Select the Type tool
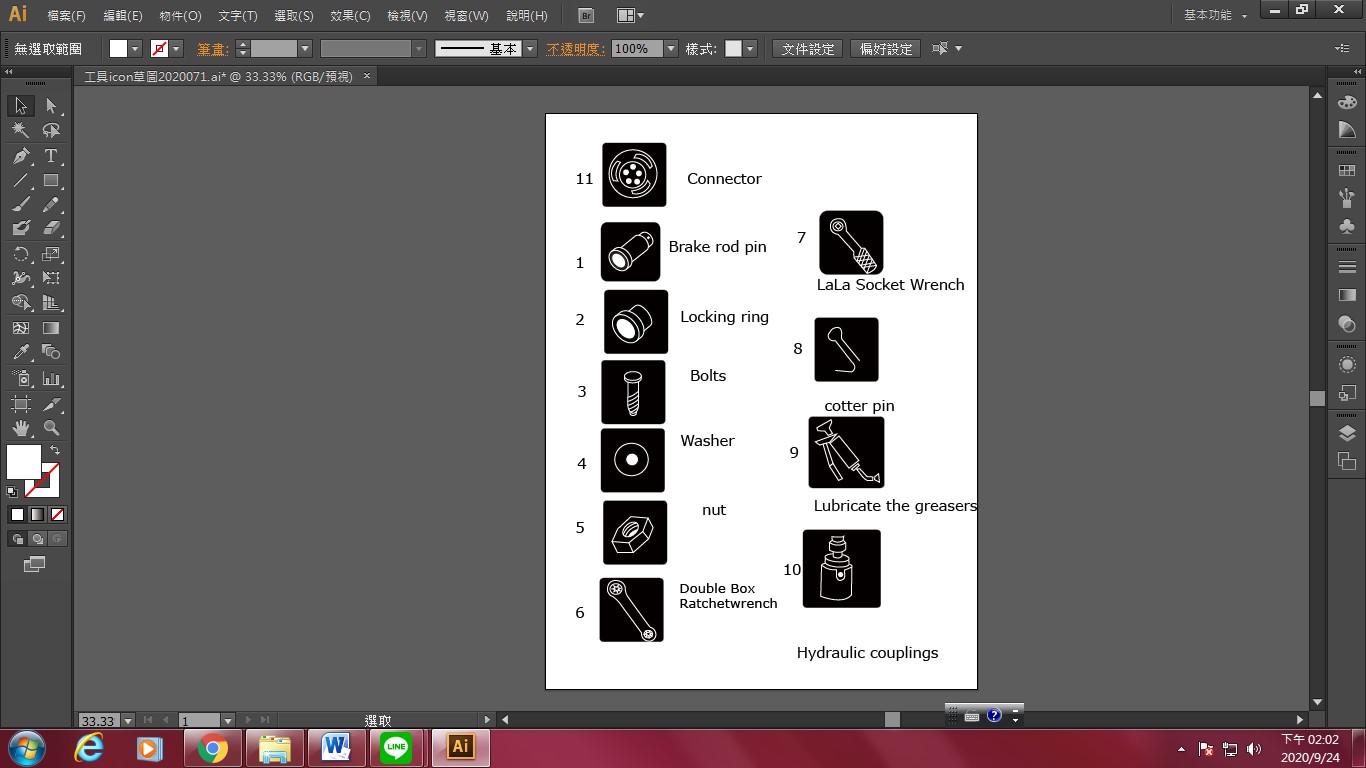 point(51,156)
